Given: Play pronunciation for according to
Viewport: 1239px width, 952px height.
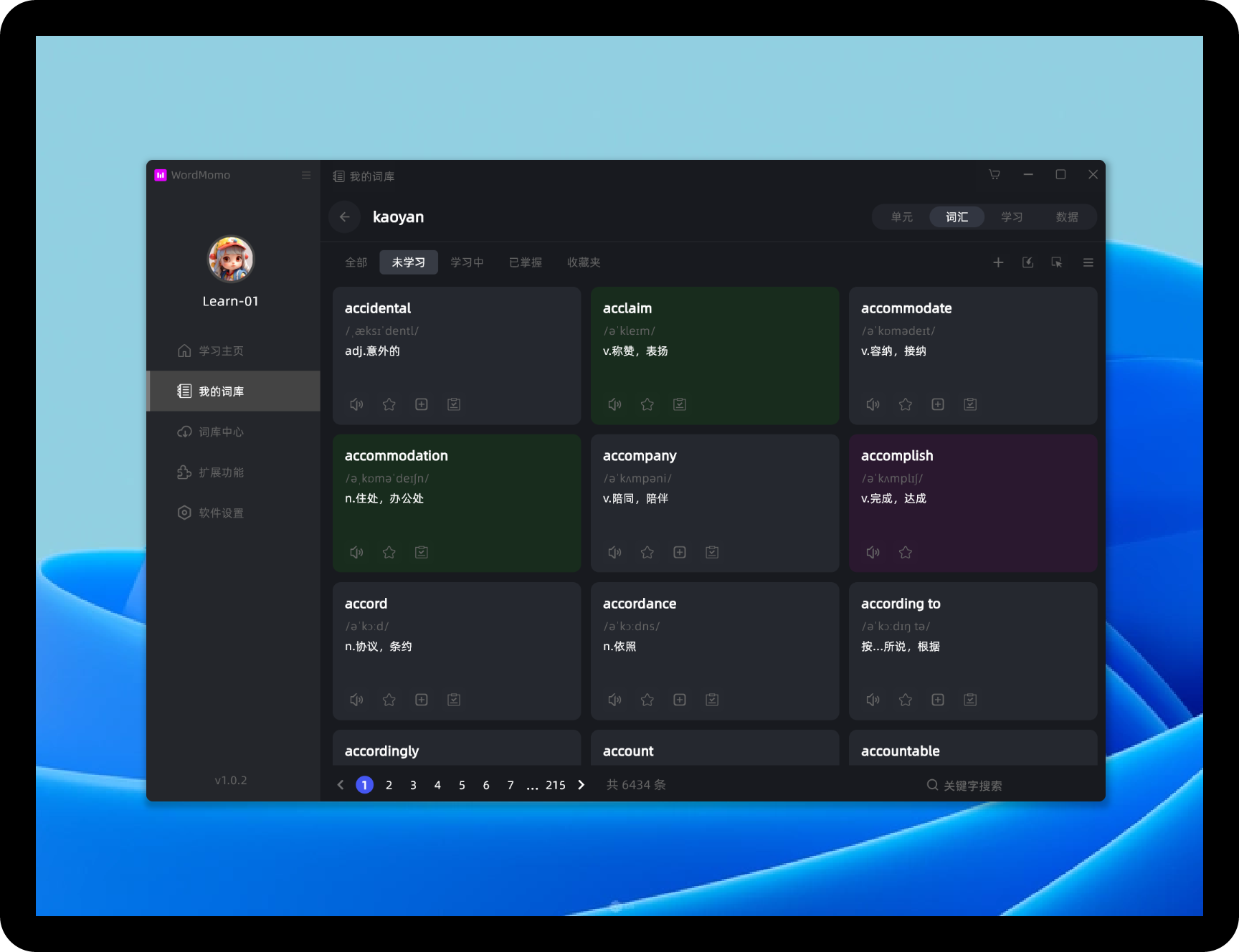Looking at the screenshot, I should (x=873, y=700).
